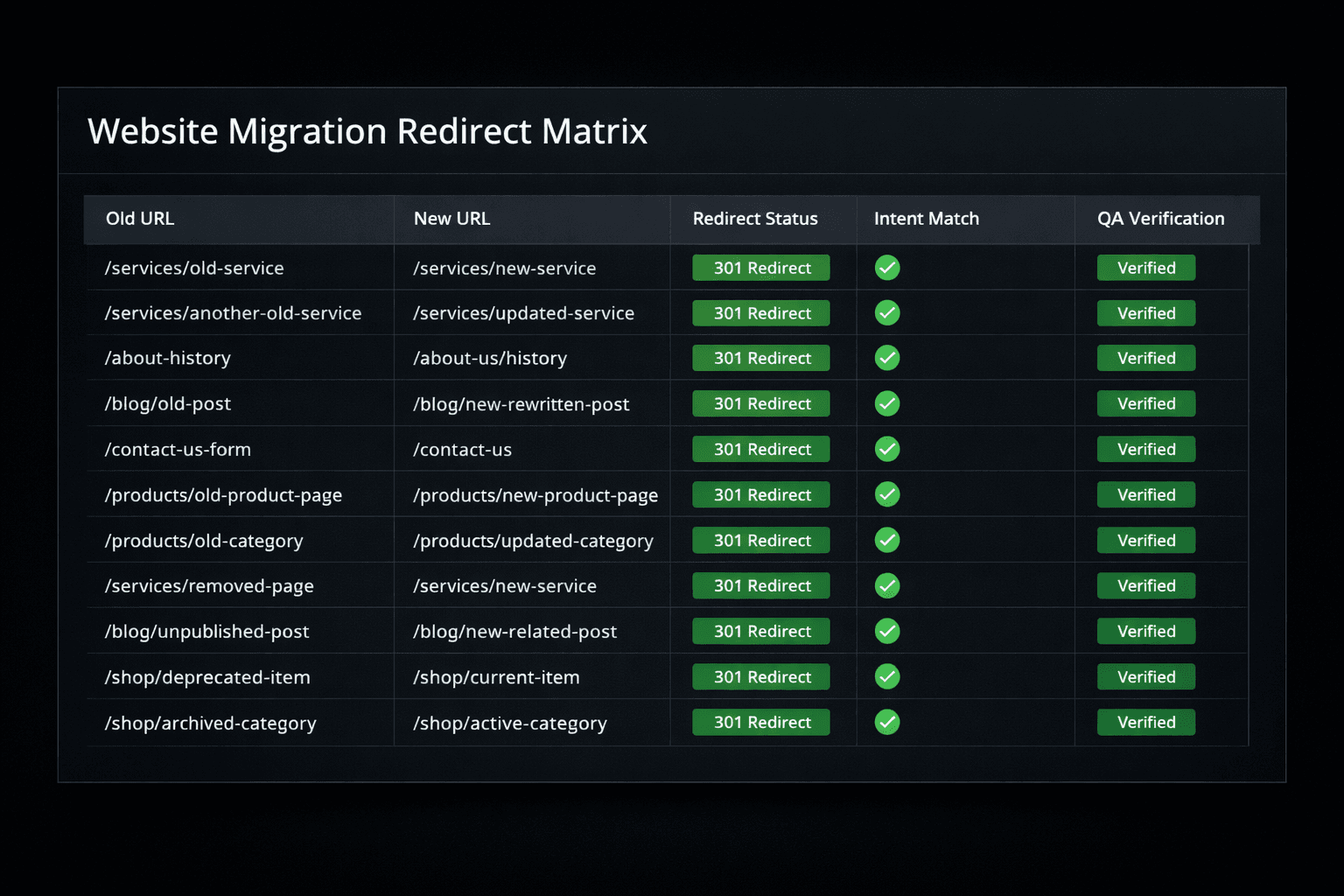Select the QA Verification column header
The width and height of the screenshot is (1344, 896).
[x=1159, y=219]
